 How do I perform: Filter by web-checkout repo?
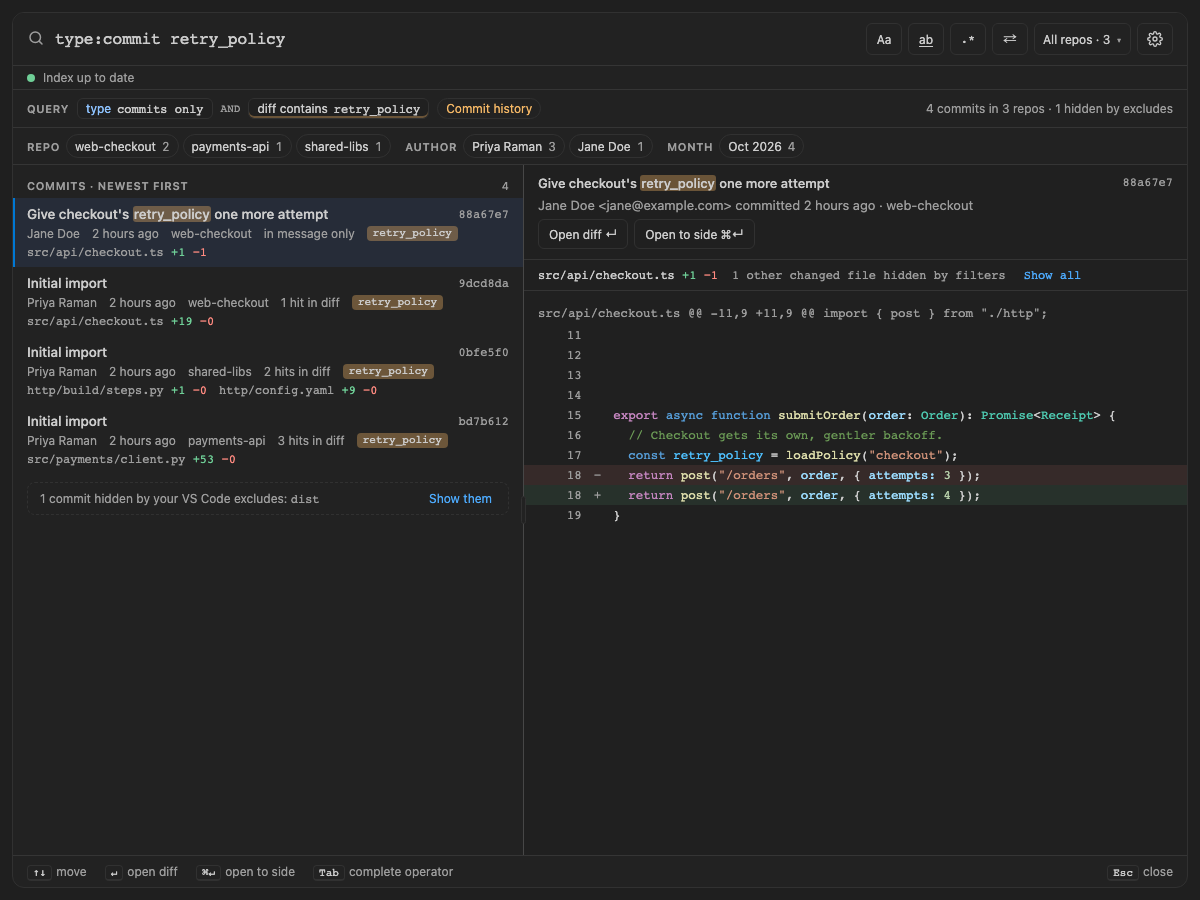point(122,147)
